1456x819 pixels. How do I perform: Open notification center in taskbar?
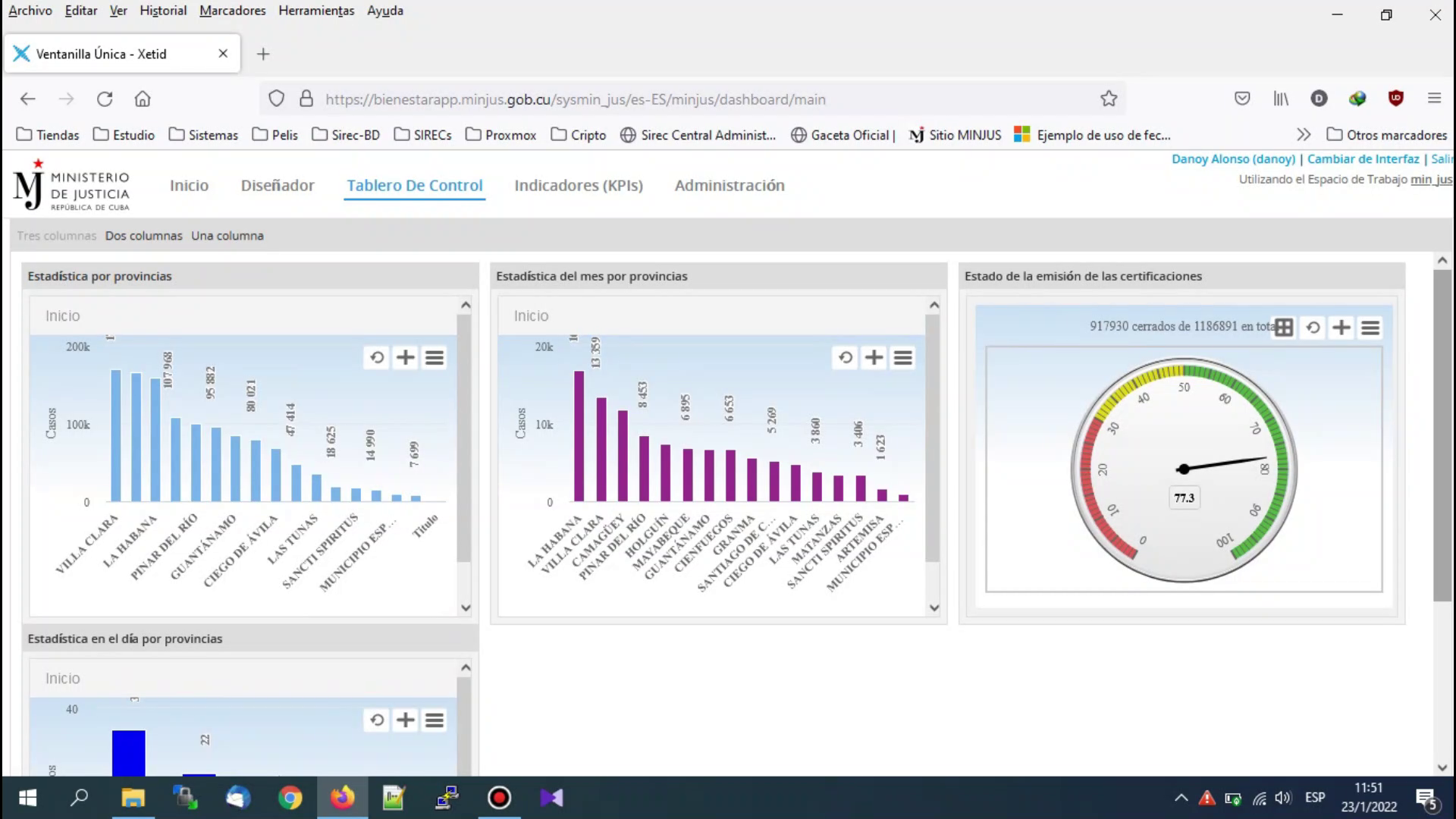[x=1427, y=799]
